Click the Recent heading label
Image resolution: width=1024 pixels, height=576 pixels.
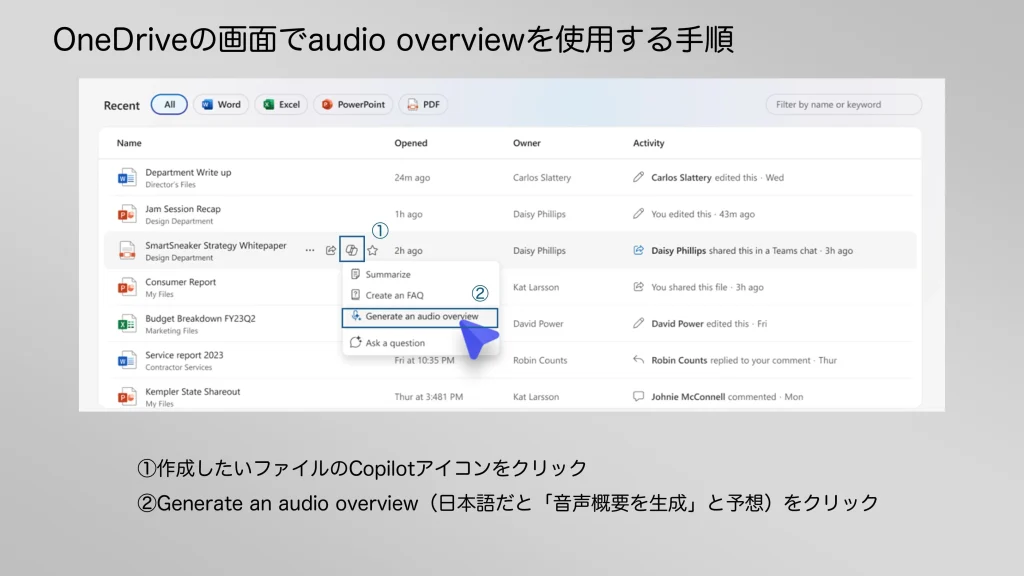pyautogui.click(x=121, y=105)
